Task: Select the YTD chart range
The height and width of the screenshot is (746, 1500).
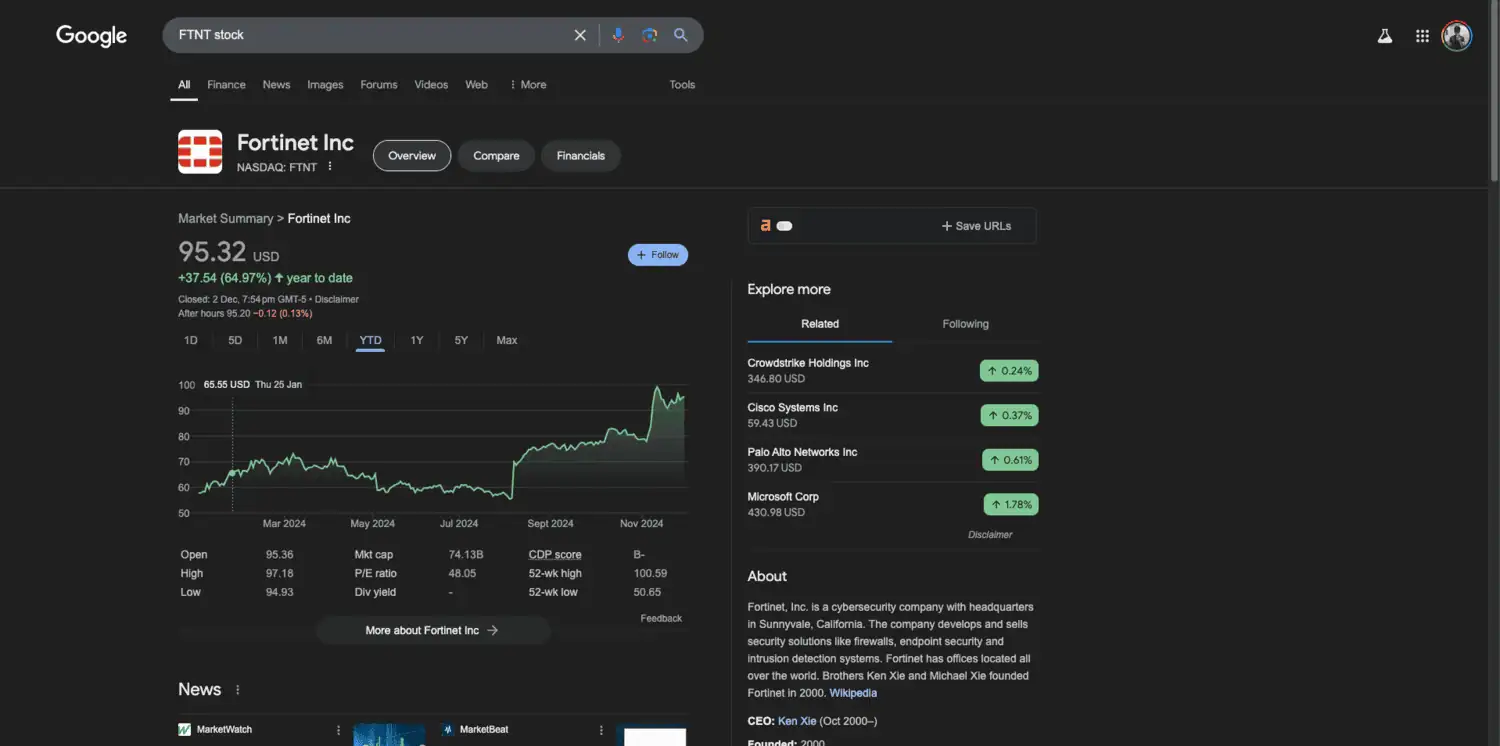Action: click(370, 341)
